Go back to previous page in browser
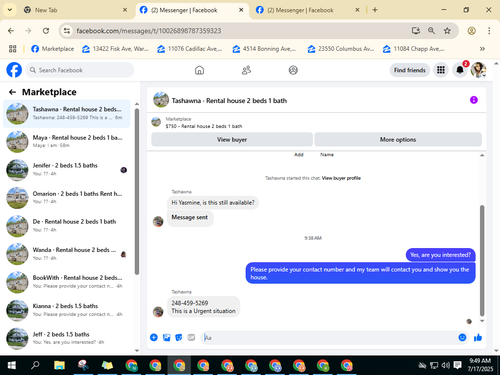 (11, 31)
